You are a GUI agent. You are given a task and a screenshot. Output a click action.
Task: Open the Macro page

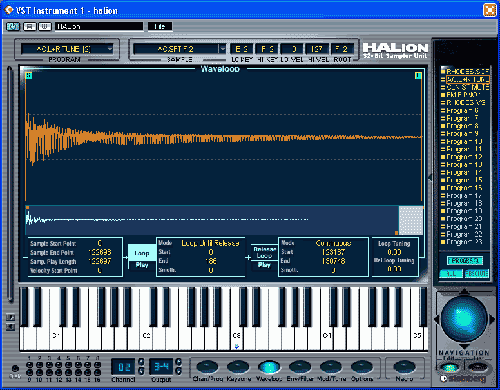[x=404, y=367]
